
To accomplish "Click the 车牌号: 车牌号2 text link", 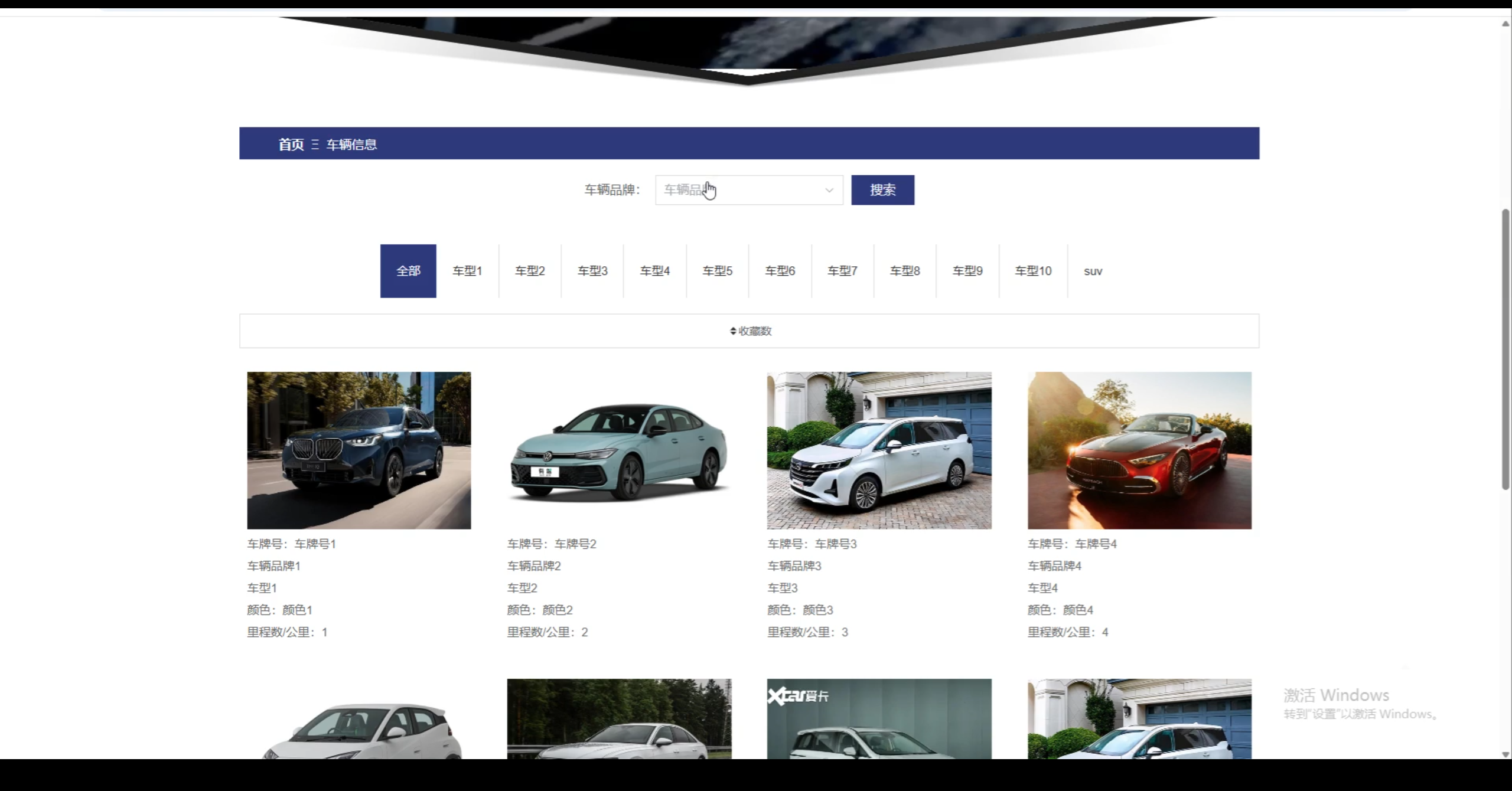I will pyautogui.click(x=552, y=544).
